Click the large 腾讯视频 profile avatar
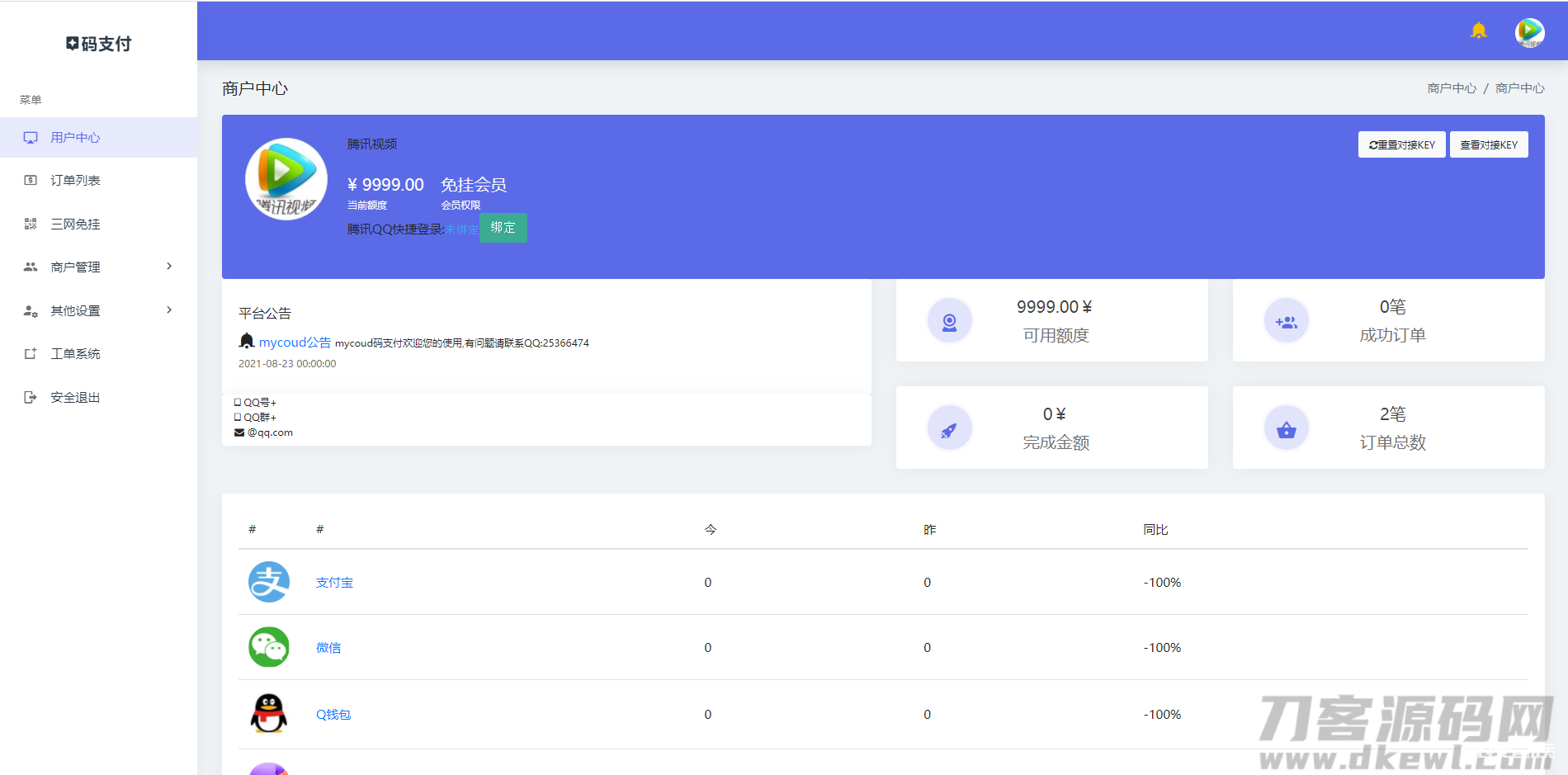 (x=286, y=179)
